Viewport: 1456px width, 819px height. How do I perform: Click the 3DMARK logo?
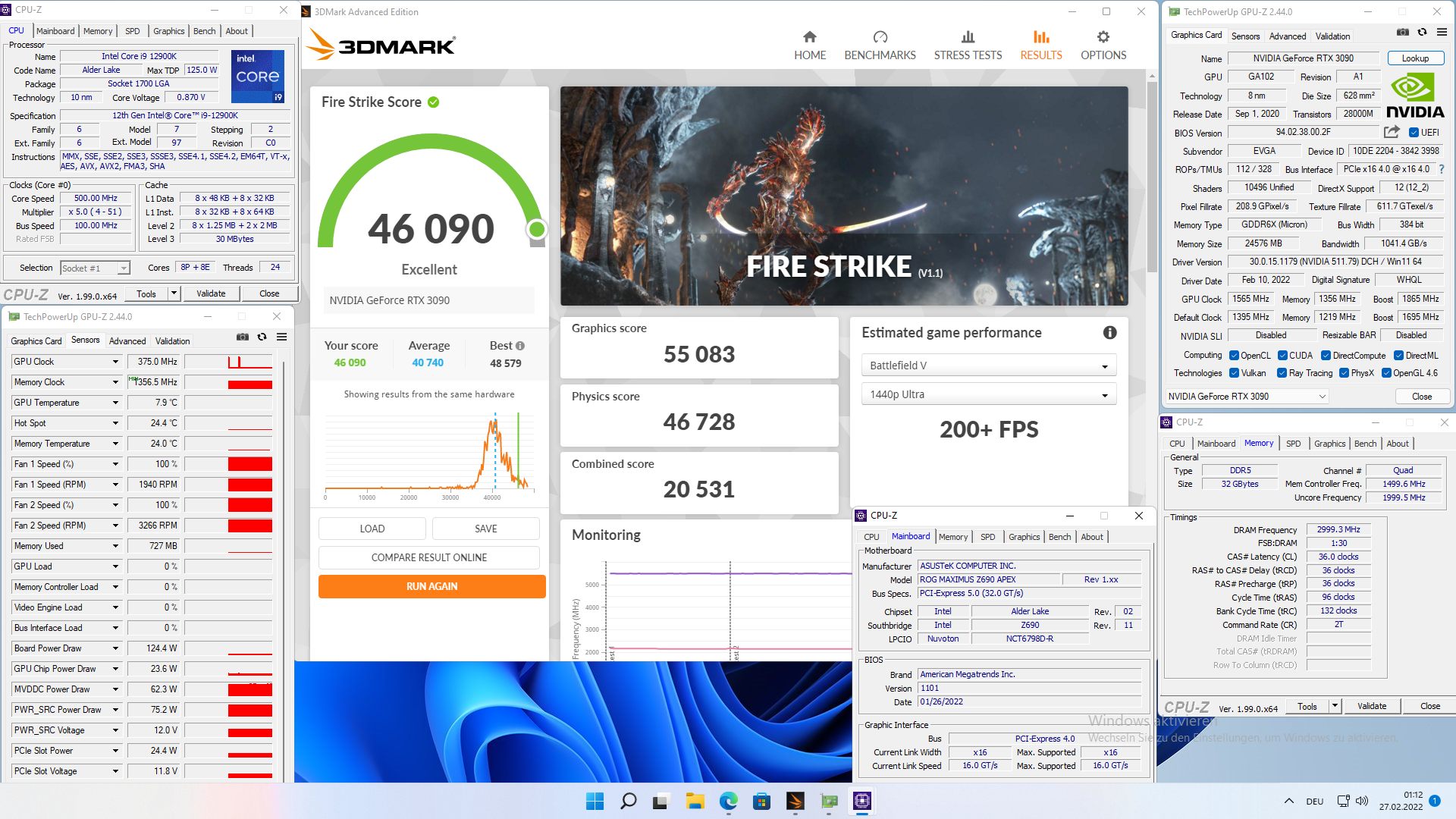[x=381, y=45]
